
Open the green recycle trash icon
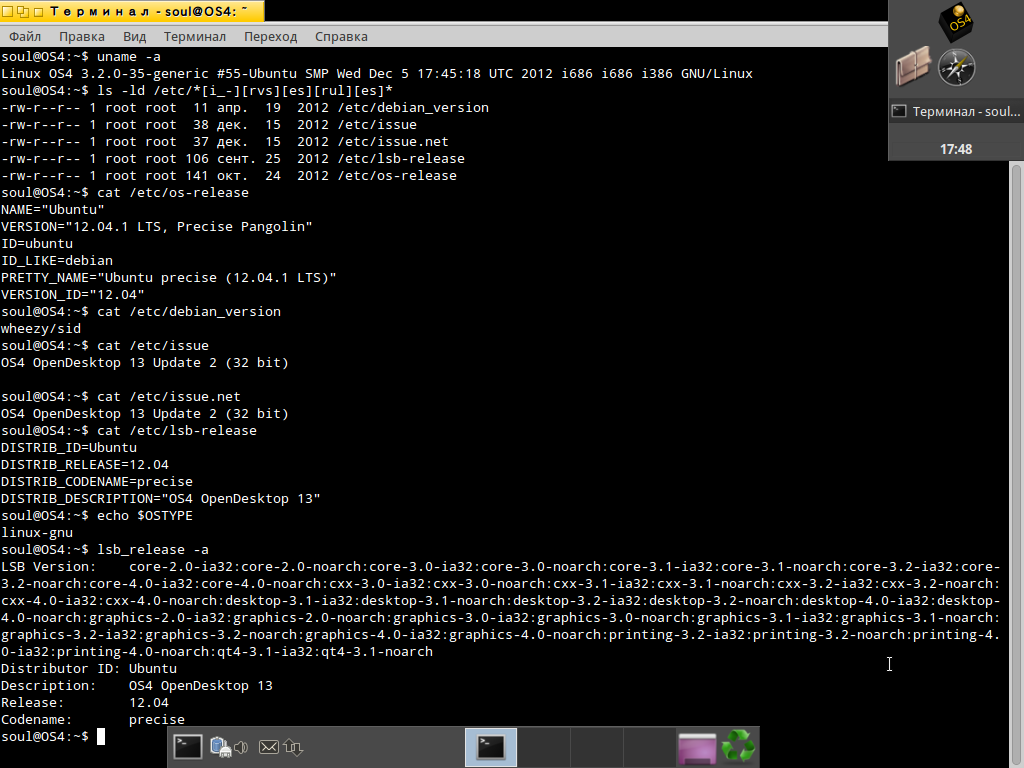[738, 746]
